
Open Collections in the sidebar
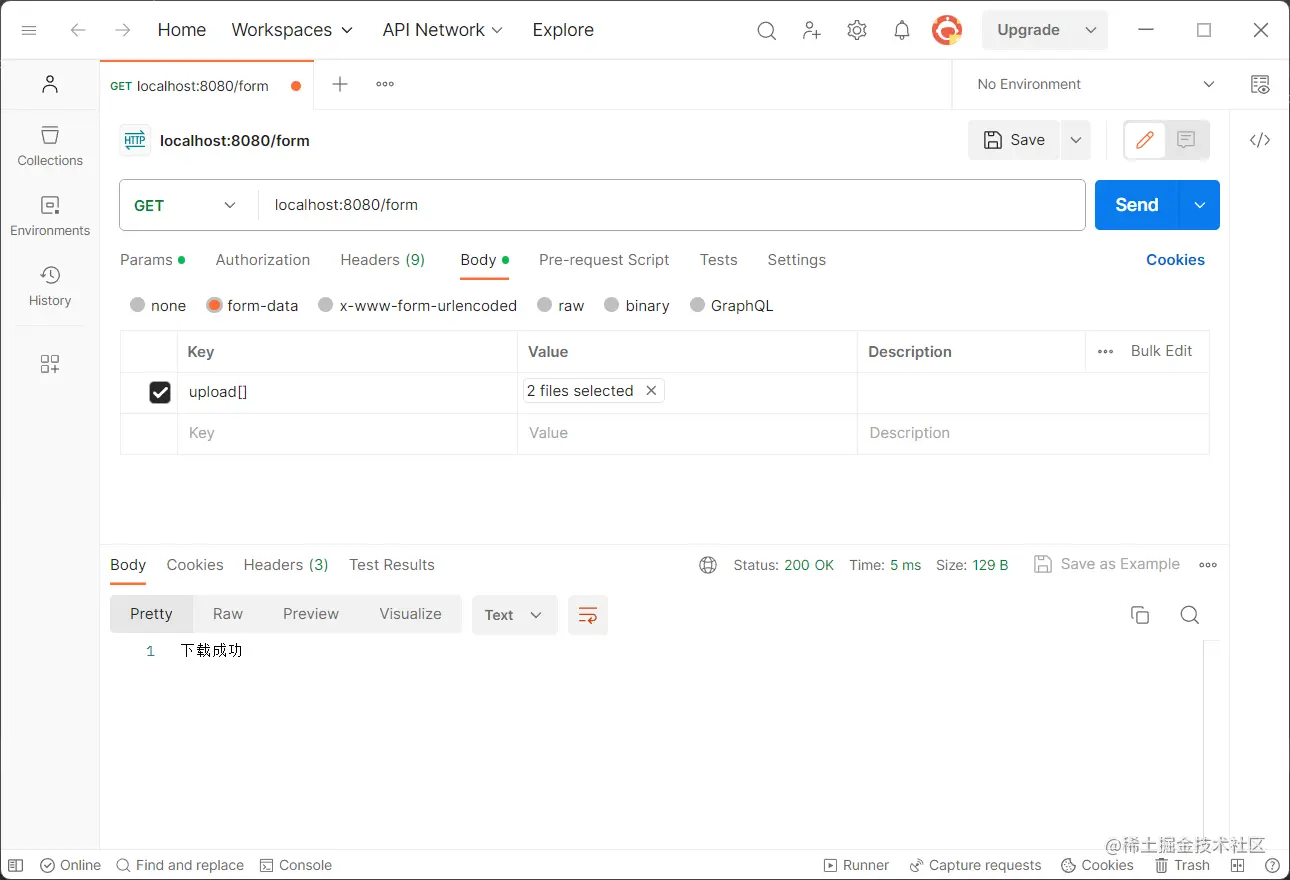(x=50, y=146)
